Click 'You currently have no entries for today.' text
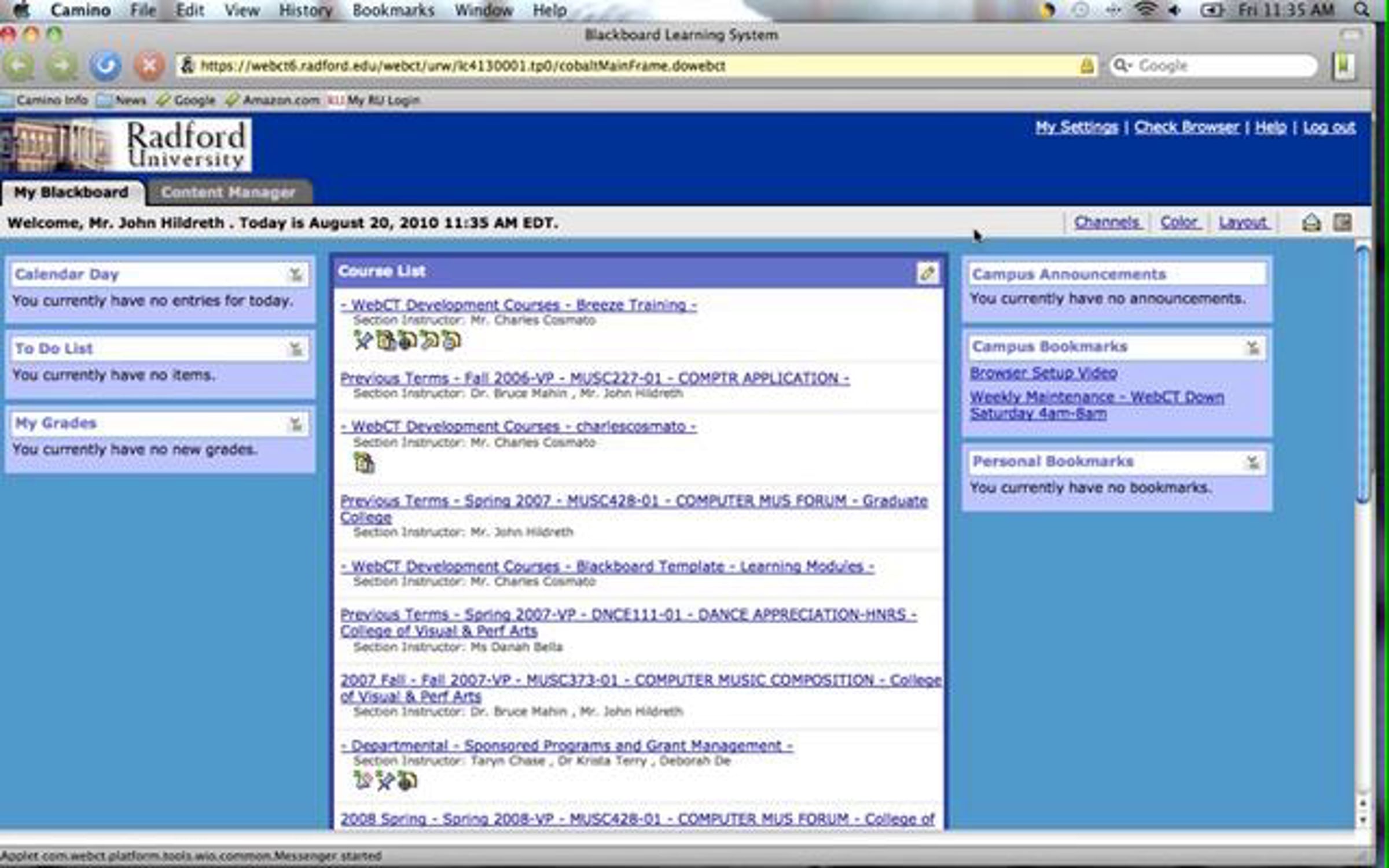1389x868 pixels. (x=153, y=301)
